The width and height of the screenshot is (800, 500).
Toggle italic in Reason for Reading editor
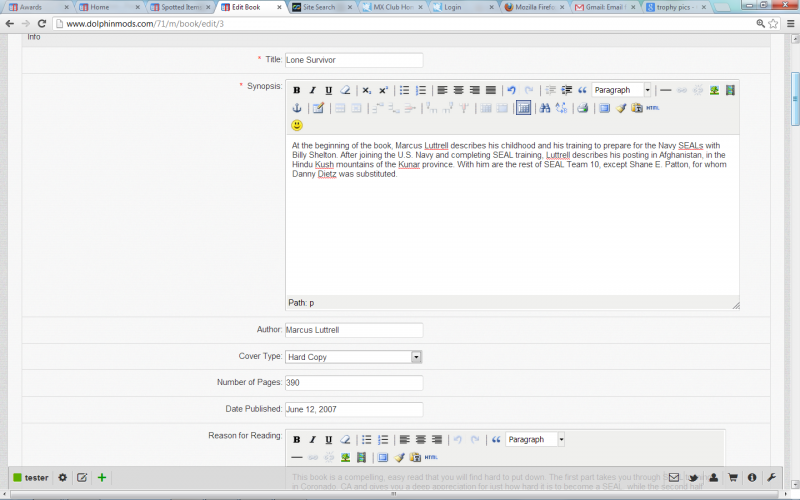click(x=313, y=439)
